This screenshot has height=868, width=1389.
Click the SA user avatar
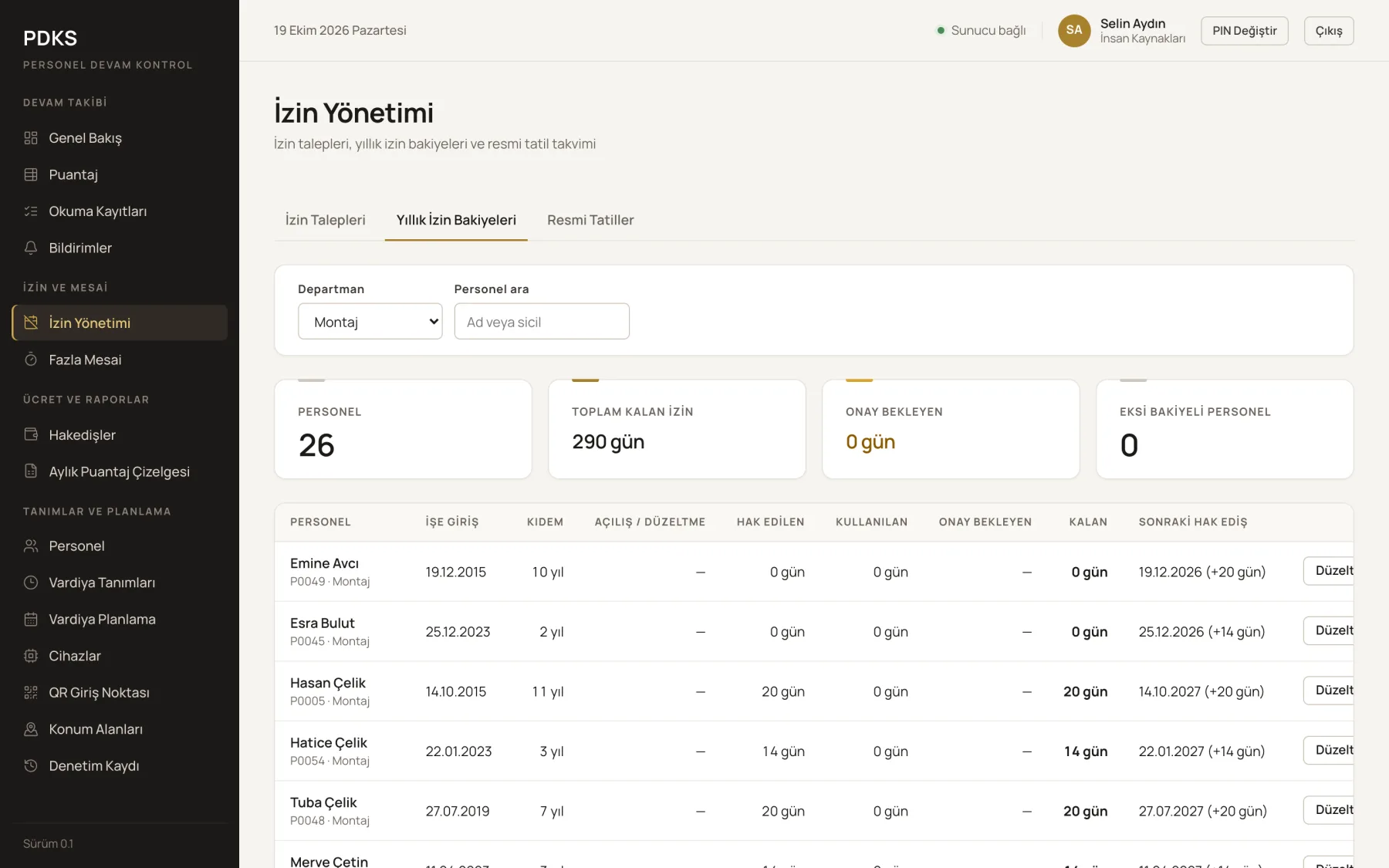click(x=1074, y=30)
